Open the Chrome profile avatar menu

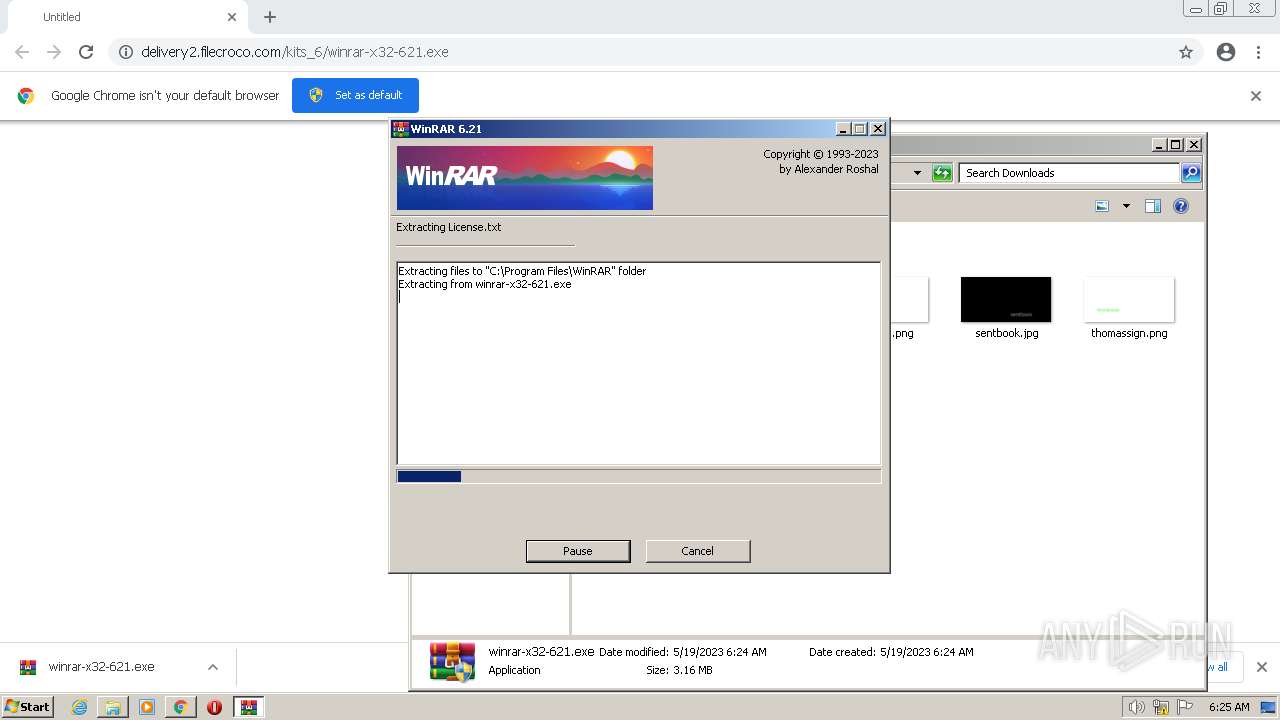click(1226, 52)
